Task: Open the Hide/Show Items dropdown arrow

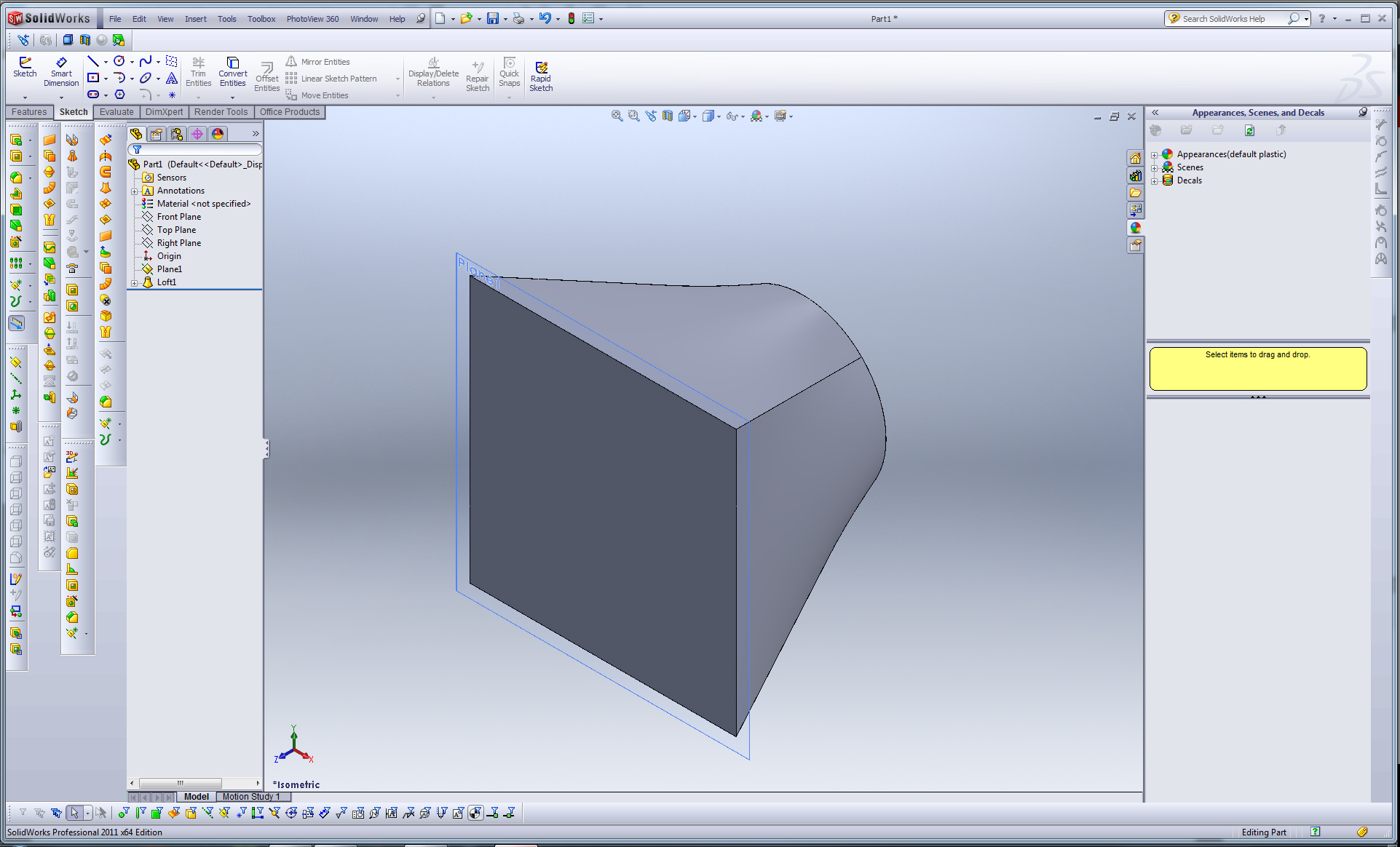Action: coord(743,116)
